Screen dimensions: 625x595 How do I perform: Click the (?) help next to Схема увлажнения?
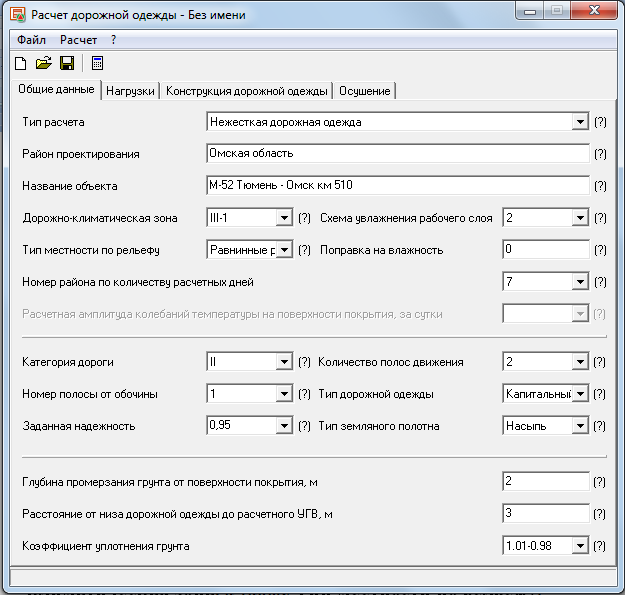coord(600,218)
